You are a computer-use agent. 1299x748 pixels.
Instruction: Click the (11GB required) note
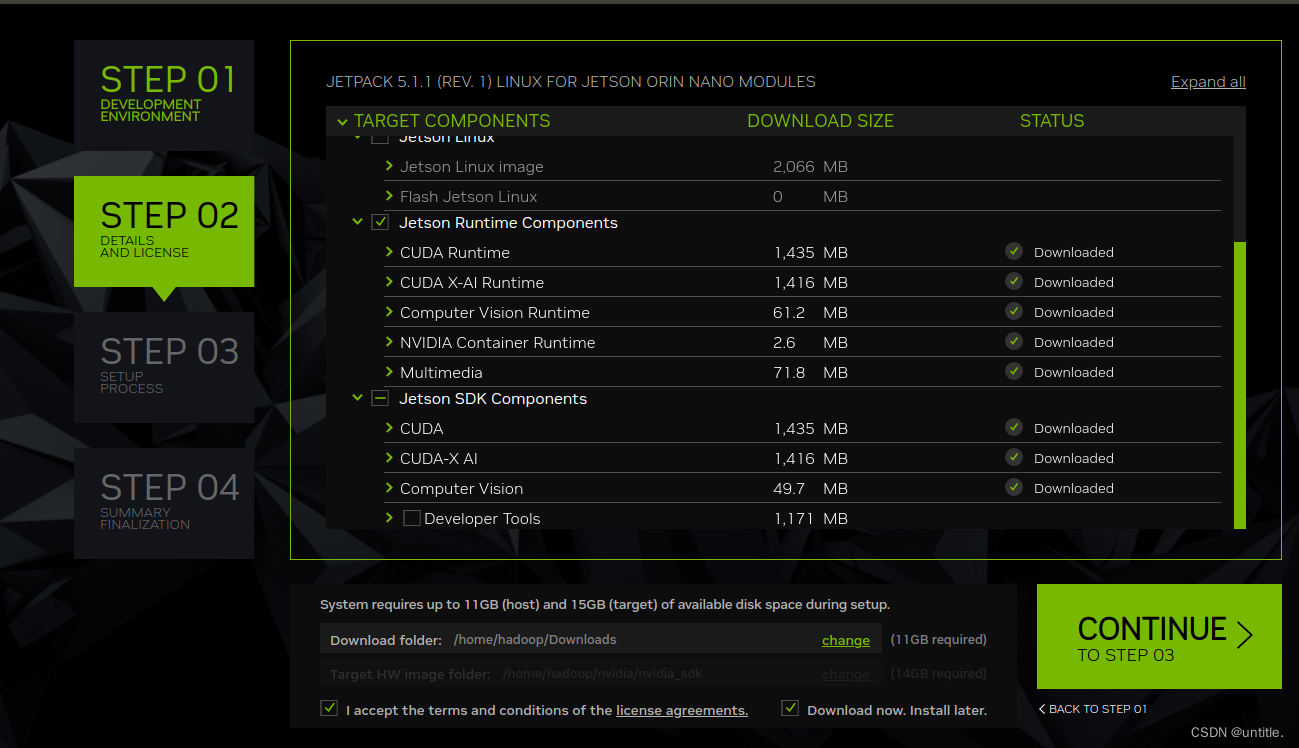[938, 640]
